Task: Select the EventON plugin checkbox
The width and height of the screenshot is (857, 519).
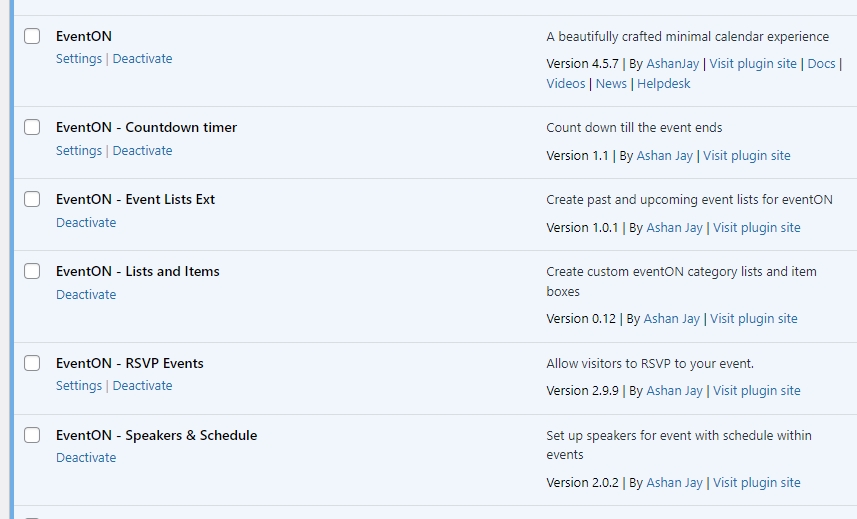Action: click(x=32, y=36)
